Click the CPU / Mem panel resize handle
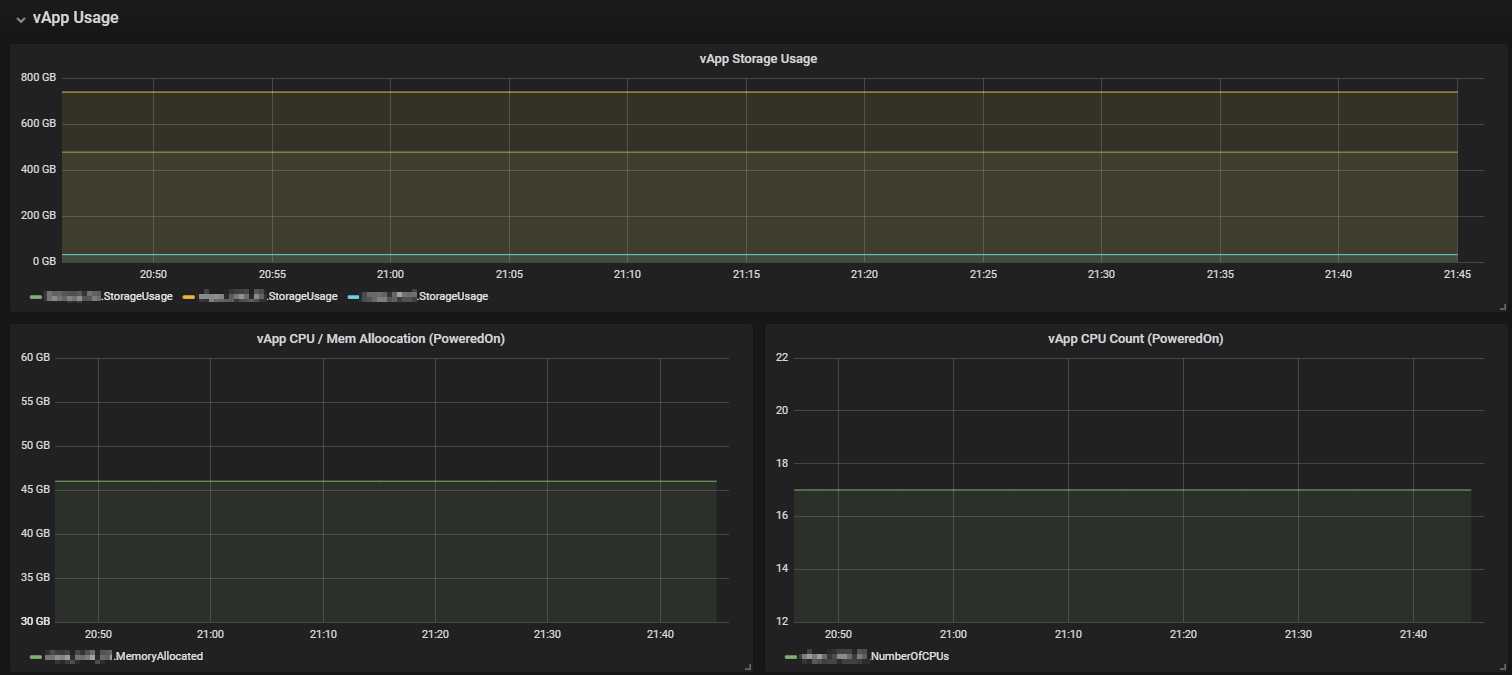 746,667
